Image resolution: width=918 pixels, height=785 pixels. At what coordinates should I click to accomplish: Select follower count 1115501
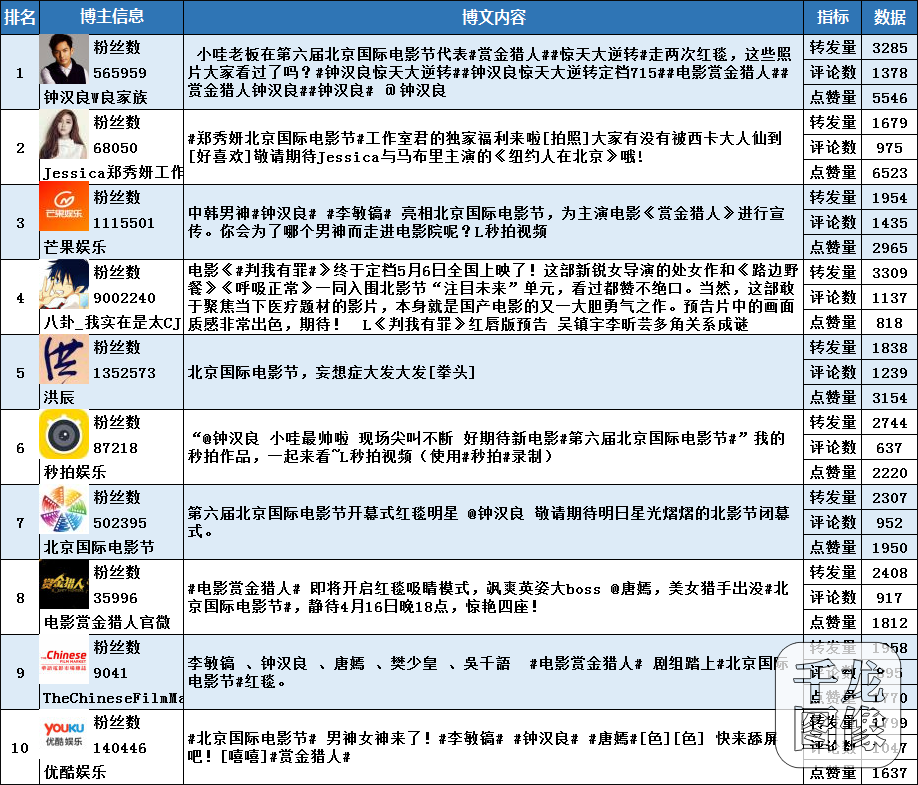pos(124,223)
